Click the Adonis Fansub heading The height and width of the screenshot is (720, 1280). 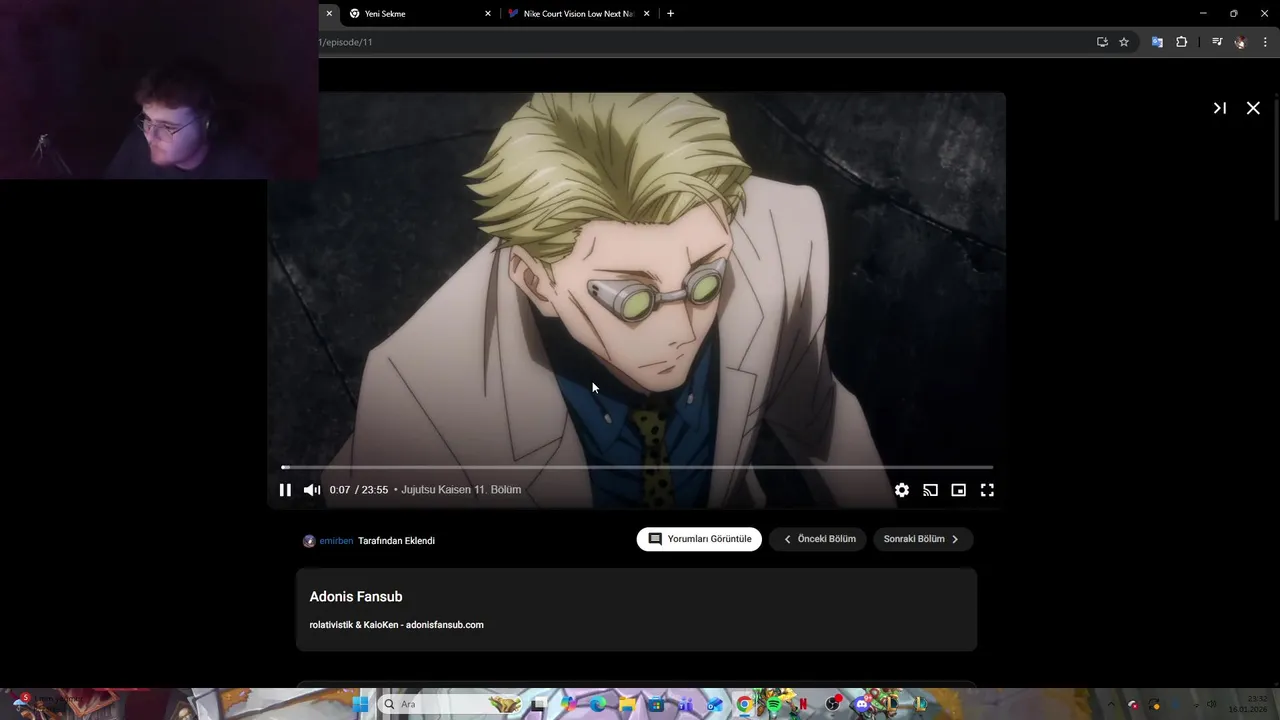[356, 597]
